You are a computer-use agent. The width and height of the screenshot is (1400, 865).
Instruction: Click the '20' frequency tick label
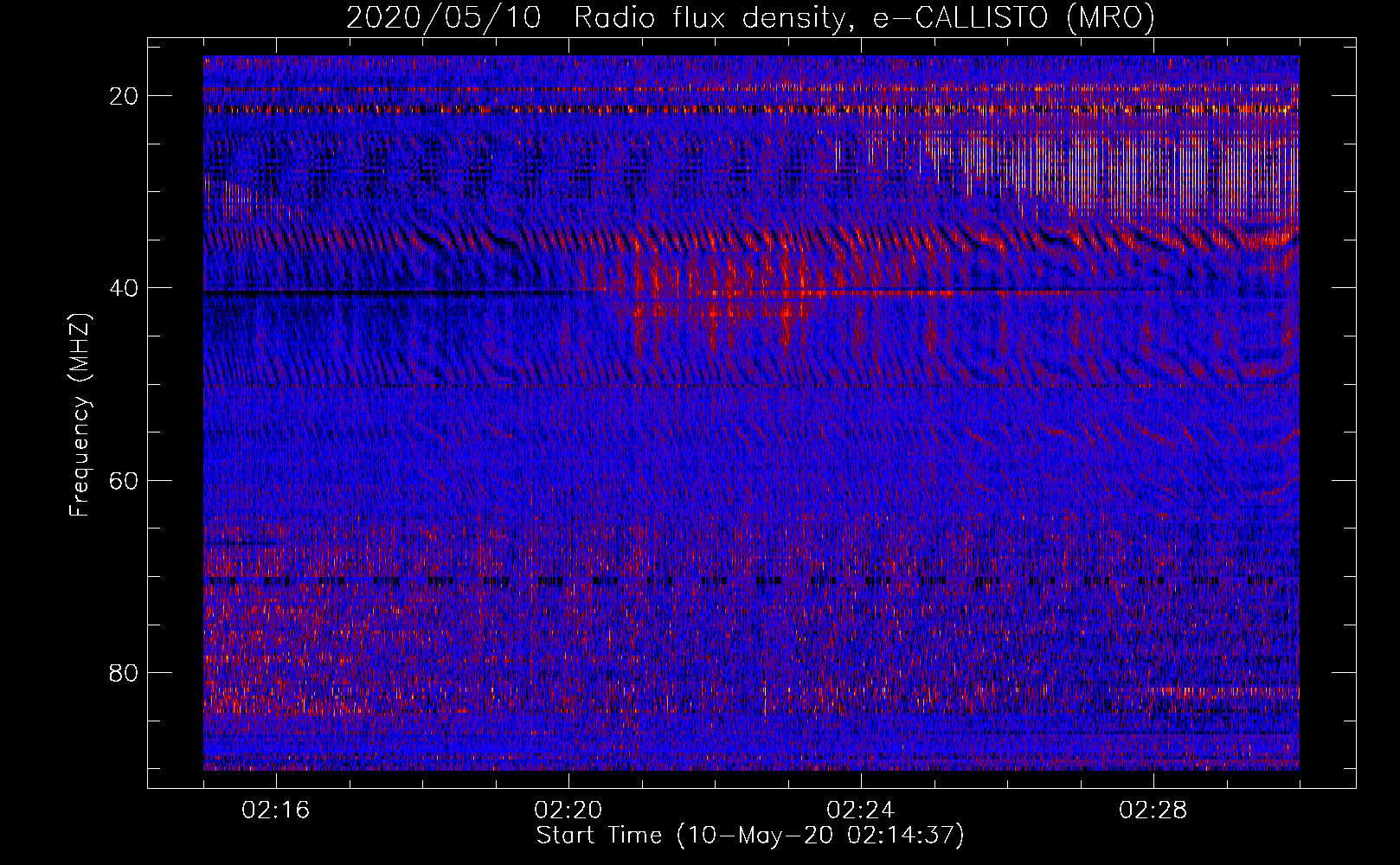[124, 96]
